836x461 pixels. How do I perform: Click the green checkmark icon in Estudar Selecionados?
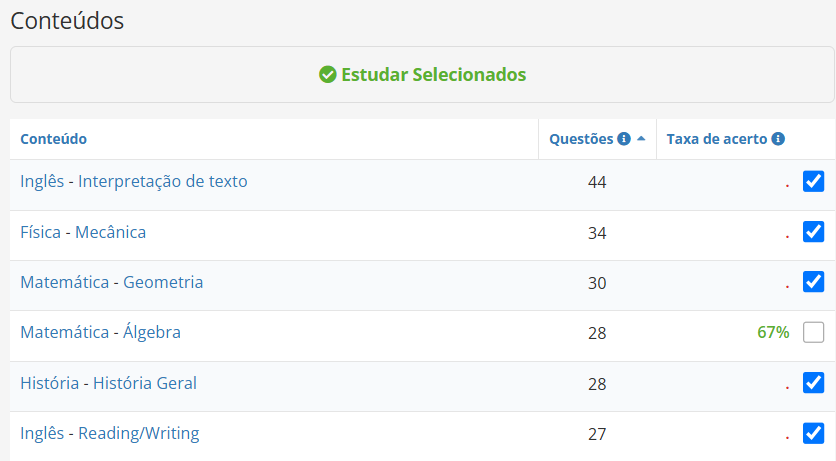pyautogui.click(x=327, y=75)
